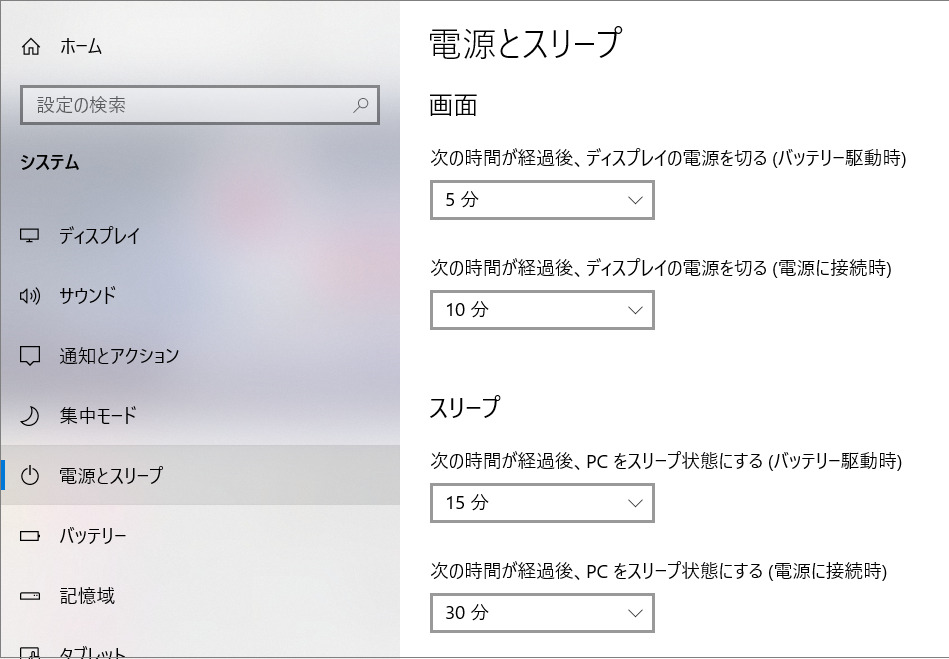Click the 通知とアクション speech bubble icon

tap(30, 356)
